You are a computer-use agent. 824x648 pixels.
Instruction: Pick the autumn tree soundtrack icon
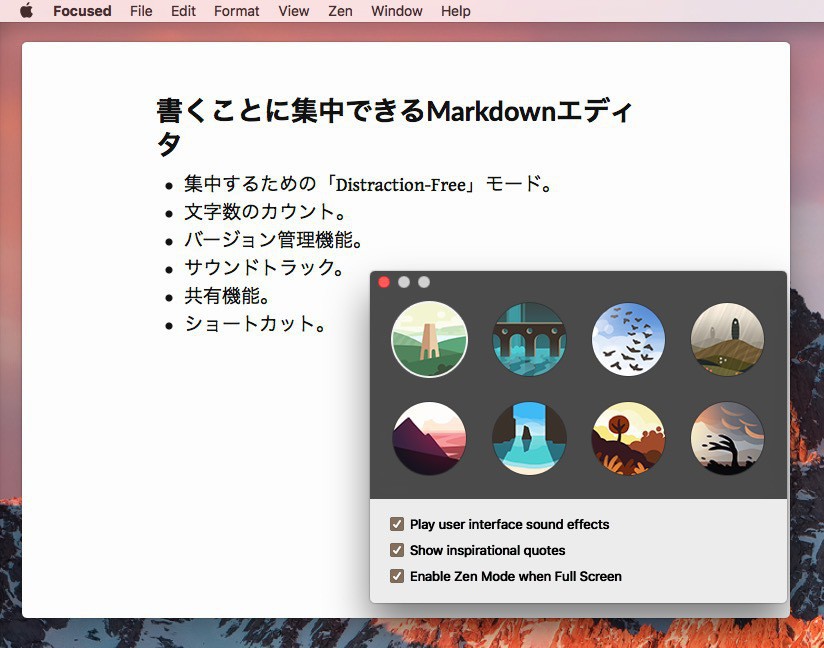[629, 439]
